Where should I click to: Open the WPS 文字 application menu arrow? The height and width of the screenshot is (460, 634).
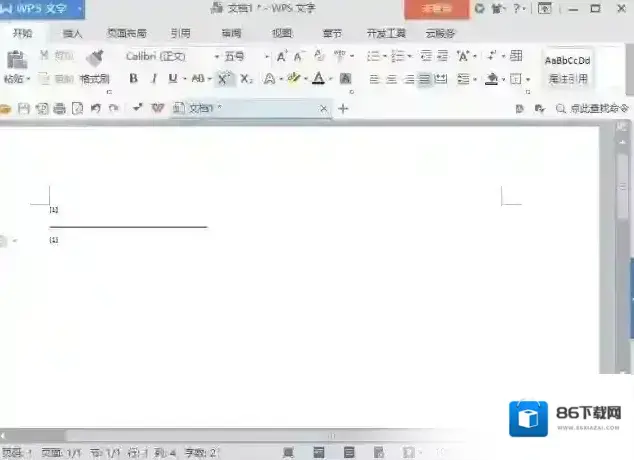coord(79,8)
